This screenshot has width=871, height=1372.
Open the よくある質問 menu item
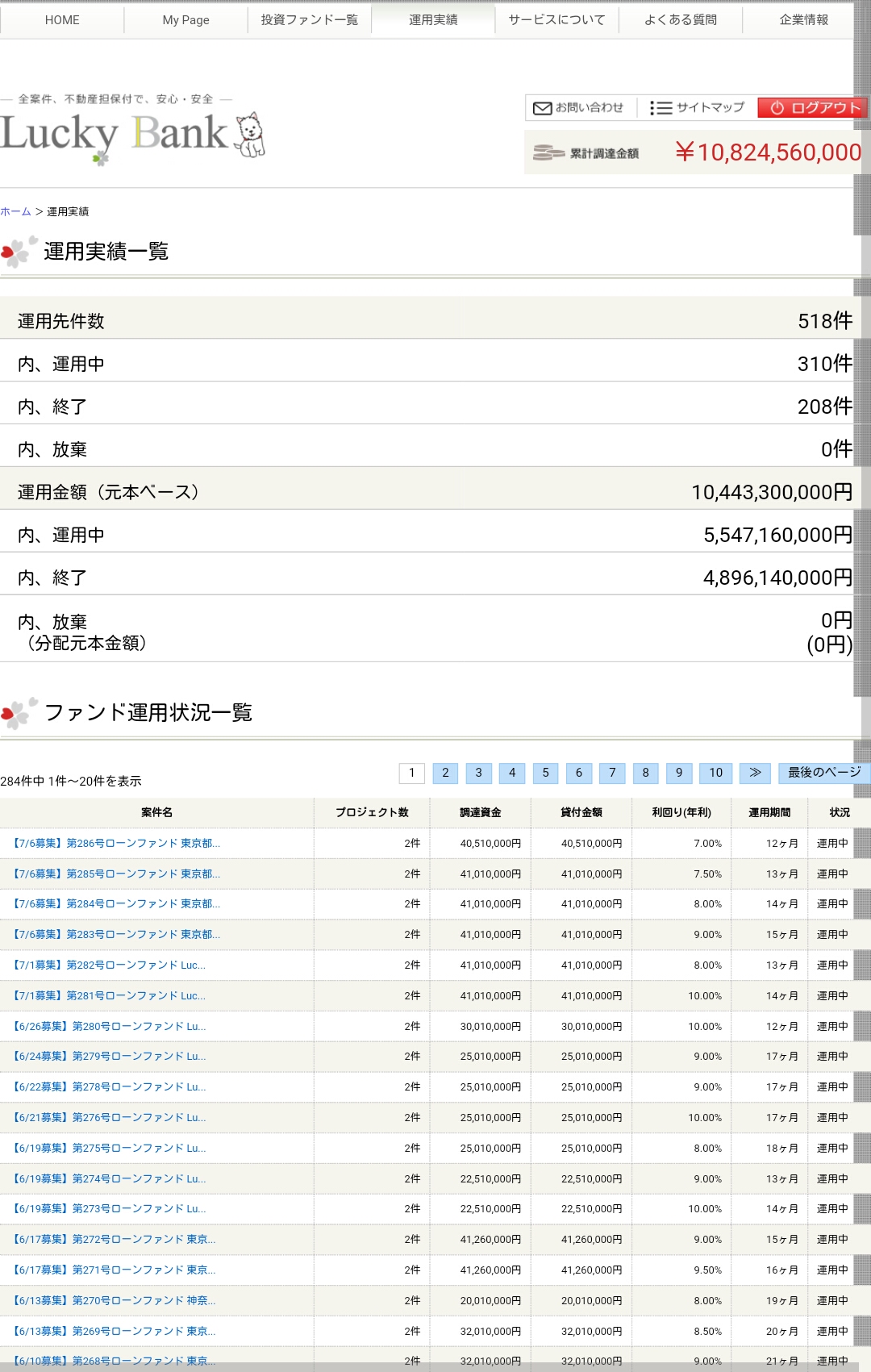pos(681,20)
